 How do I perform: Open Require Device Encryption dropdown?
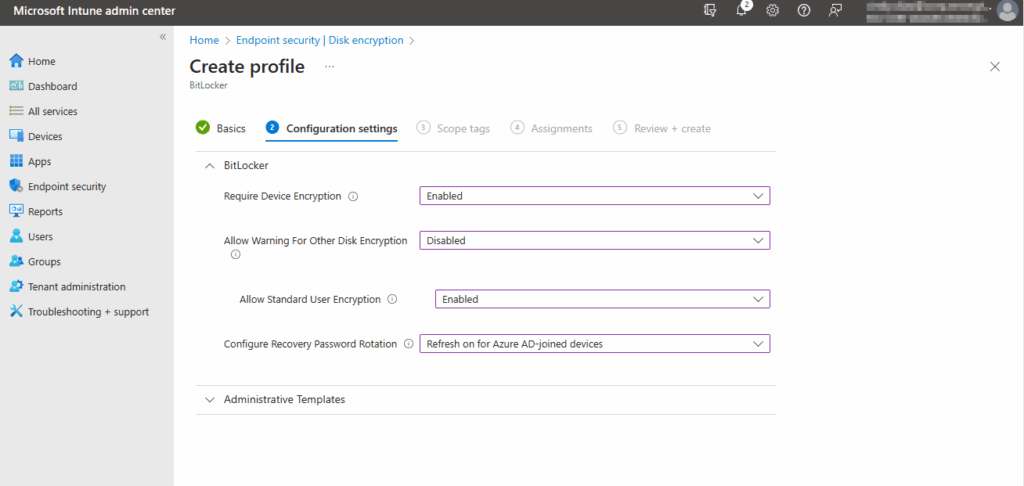click(594, 196)
